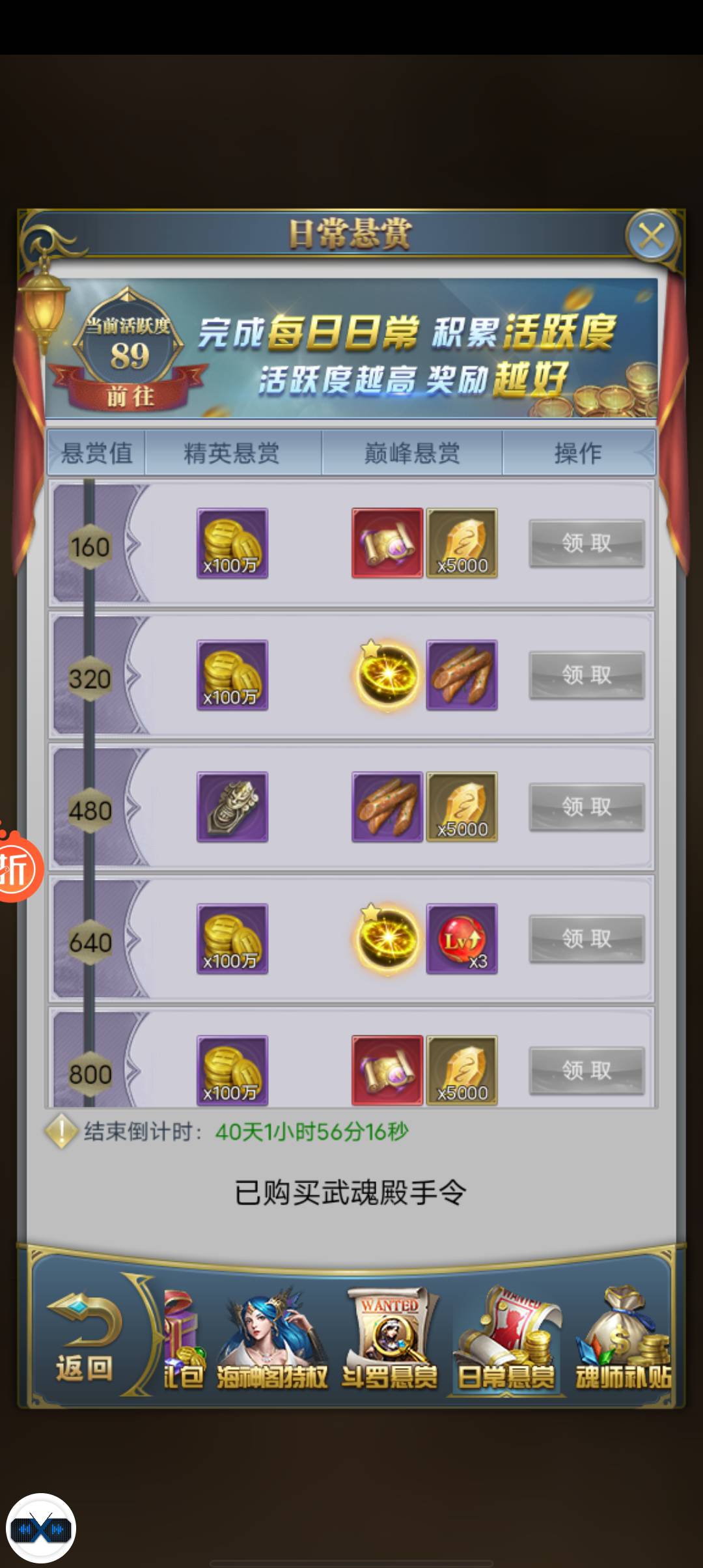Image resolution: width=703 pixels, height=1568 pixels.
Task: Tap 前往 under the activity badge
Action: pyautogui.click(x=130, y=395)
